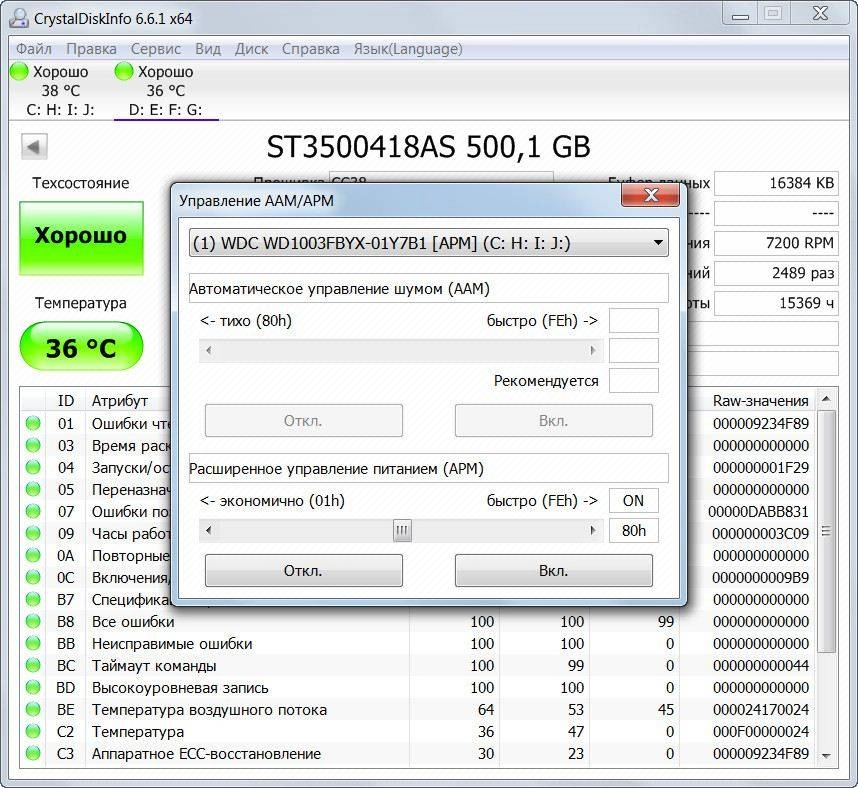Click the APM Вкл. button
The width and height of the screenshot is (858, 788).
[554, 571]
